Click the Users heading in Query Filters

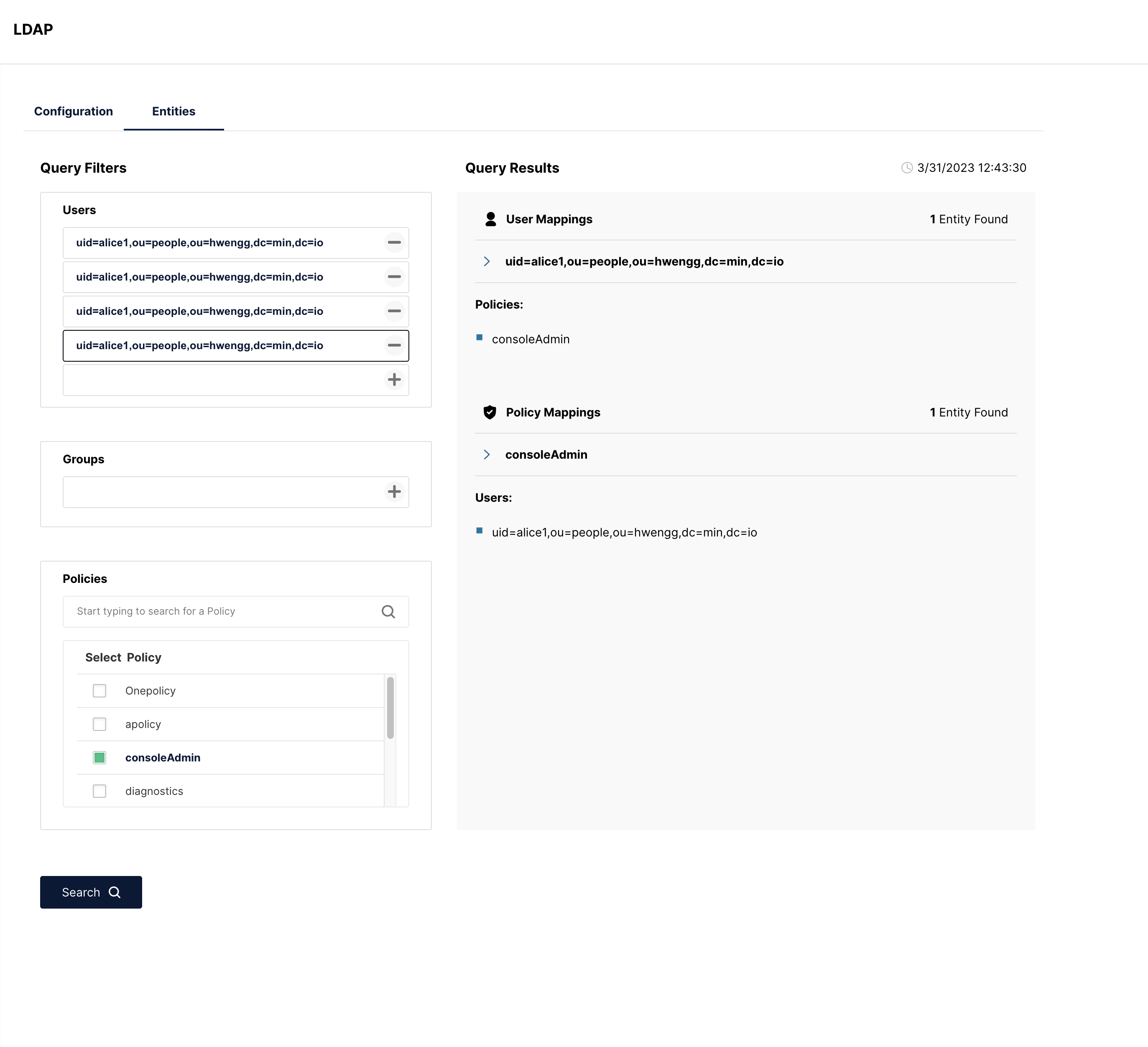click(x=79, y=210)
